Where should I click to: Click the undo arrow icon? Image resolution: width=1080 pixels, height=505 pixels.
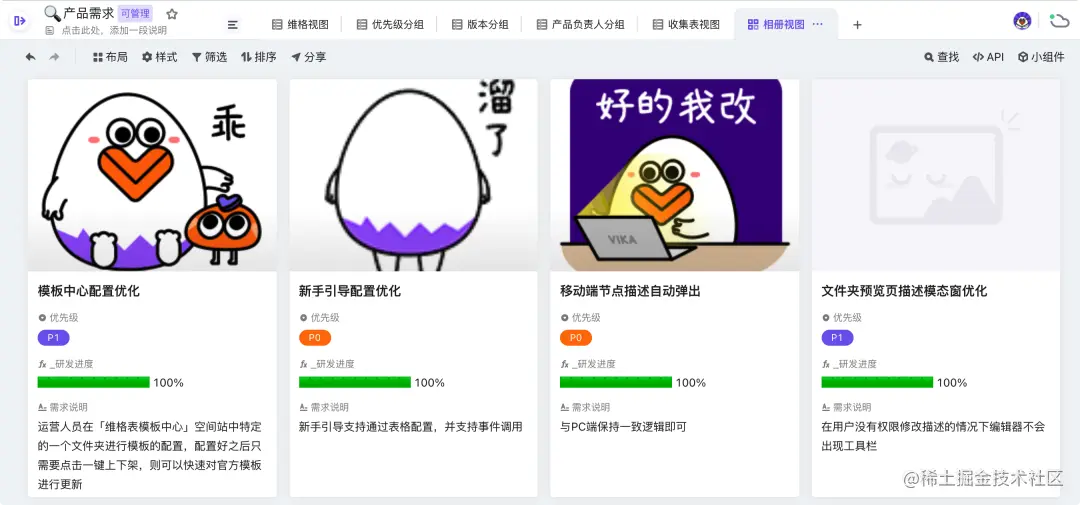pos(30,57)
